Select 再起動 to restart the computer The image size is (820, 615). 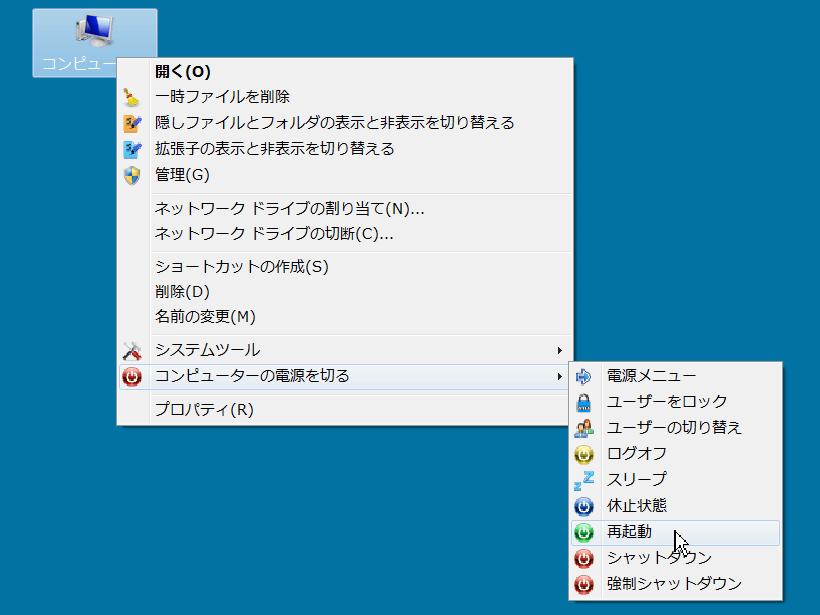pos(629,532)
